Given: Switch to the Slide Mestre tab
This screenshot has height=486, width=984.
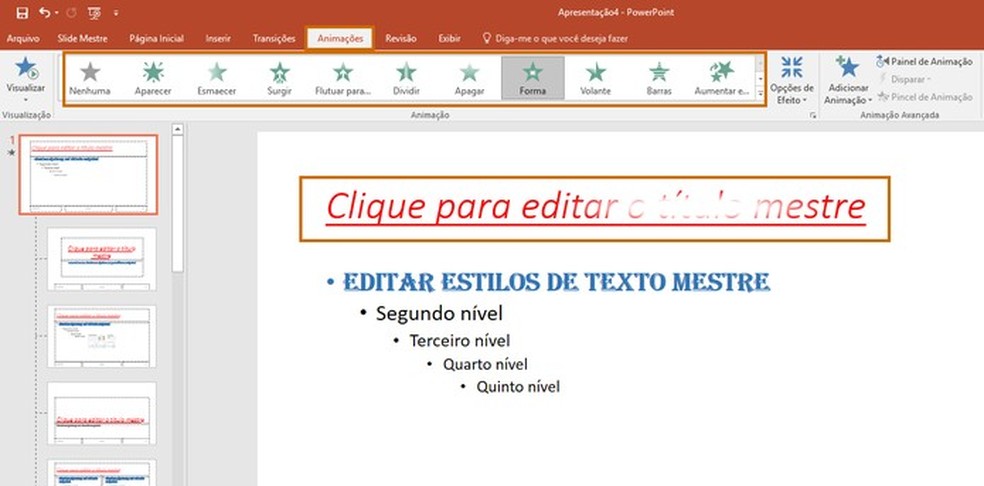Looking at the screenshot, I should (82, 38).
